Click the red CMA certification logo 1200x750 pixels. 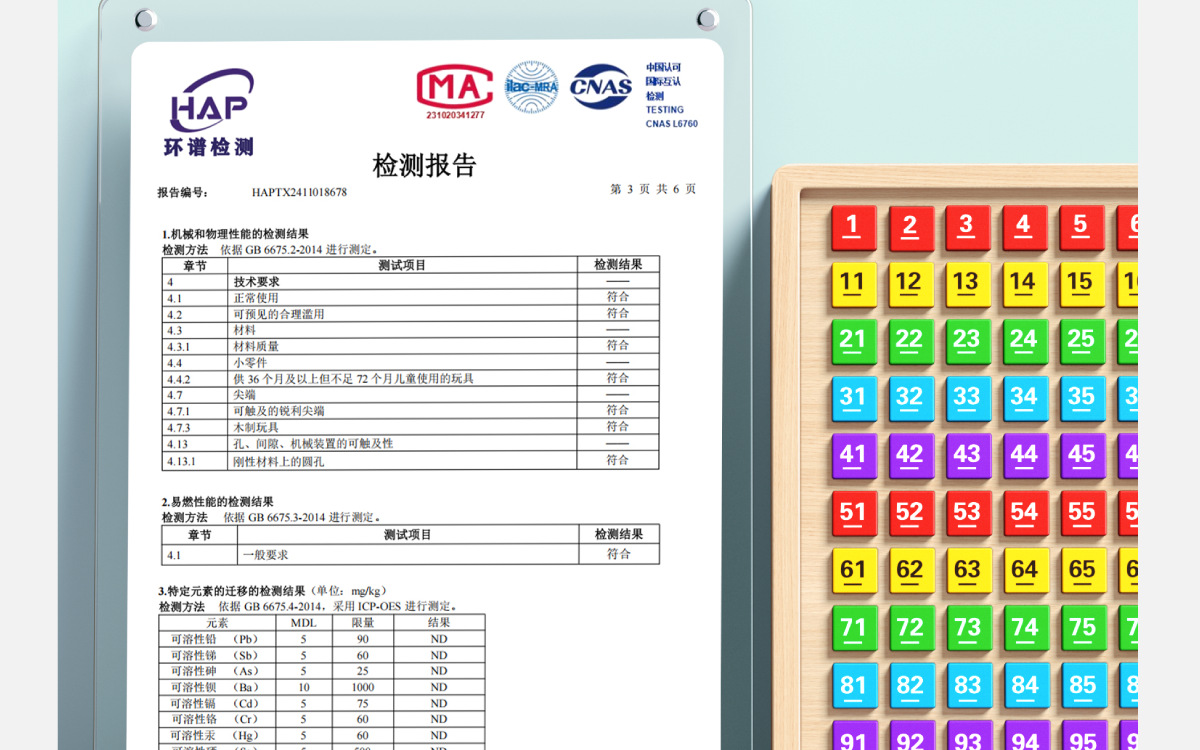point(455,87)
